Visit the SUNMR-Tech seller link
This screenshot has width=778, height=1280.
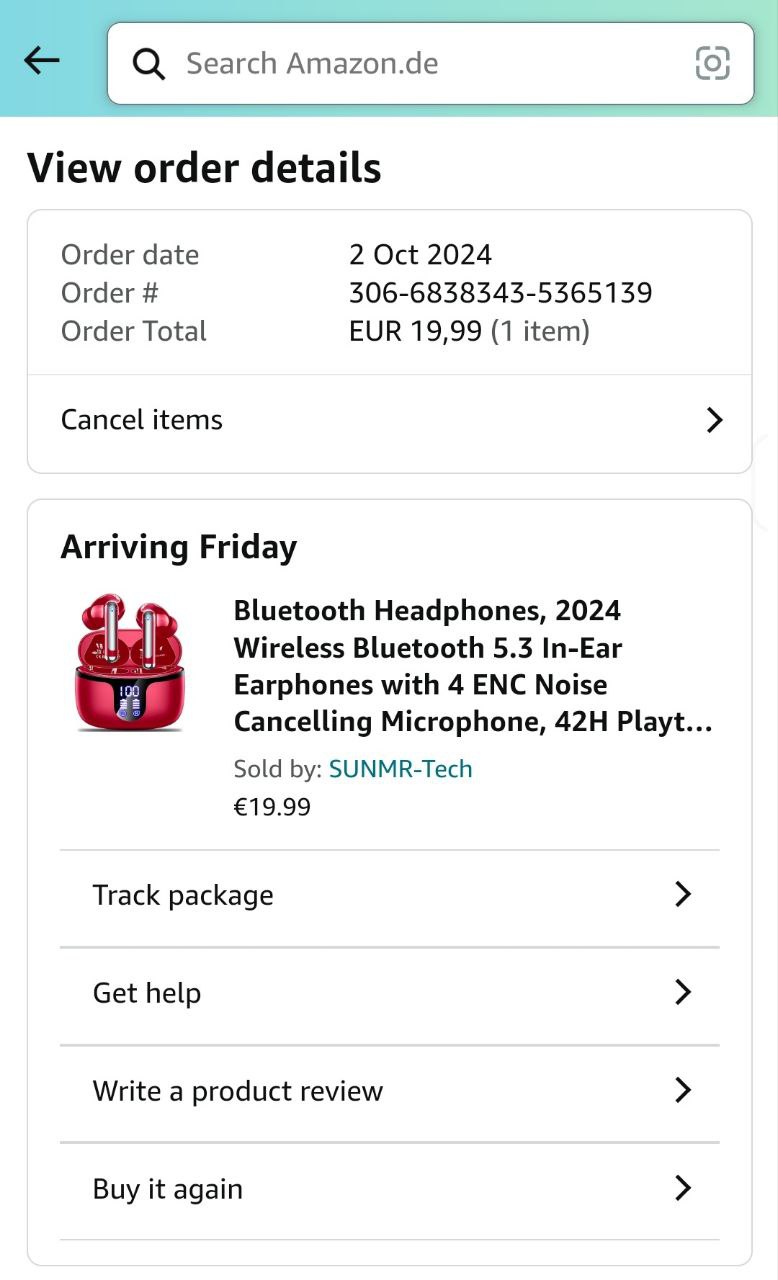400,769
